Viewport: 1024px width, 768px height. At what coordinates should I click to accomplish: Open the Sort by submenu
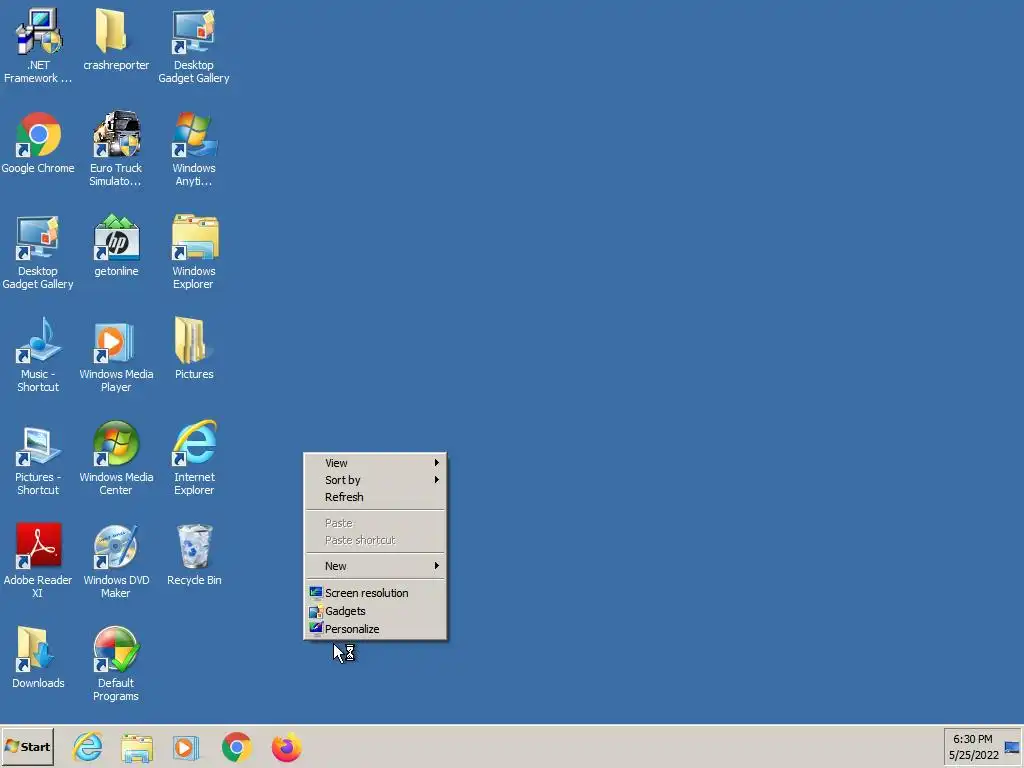point(376,480)
